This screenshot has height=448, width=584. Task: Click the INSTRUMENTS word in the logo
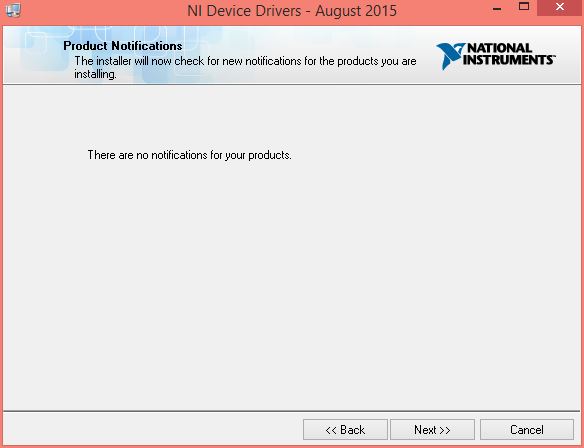point(508,60)
